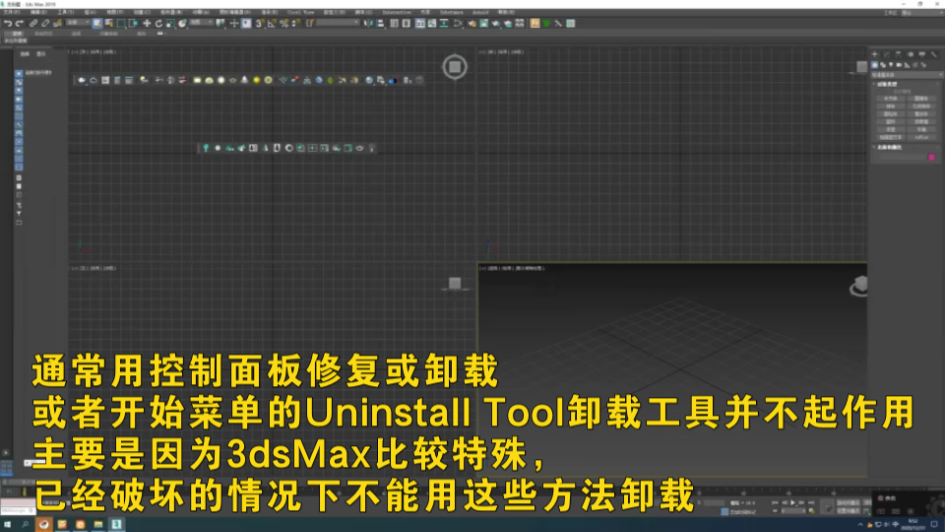Switch to the Motion command panel
Viewport: 945px width, 532px height.
911,54
